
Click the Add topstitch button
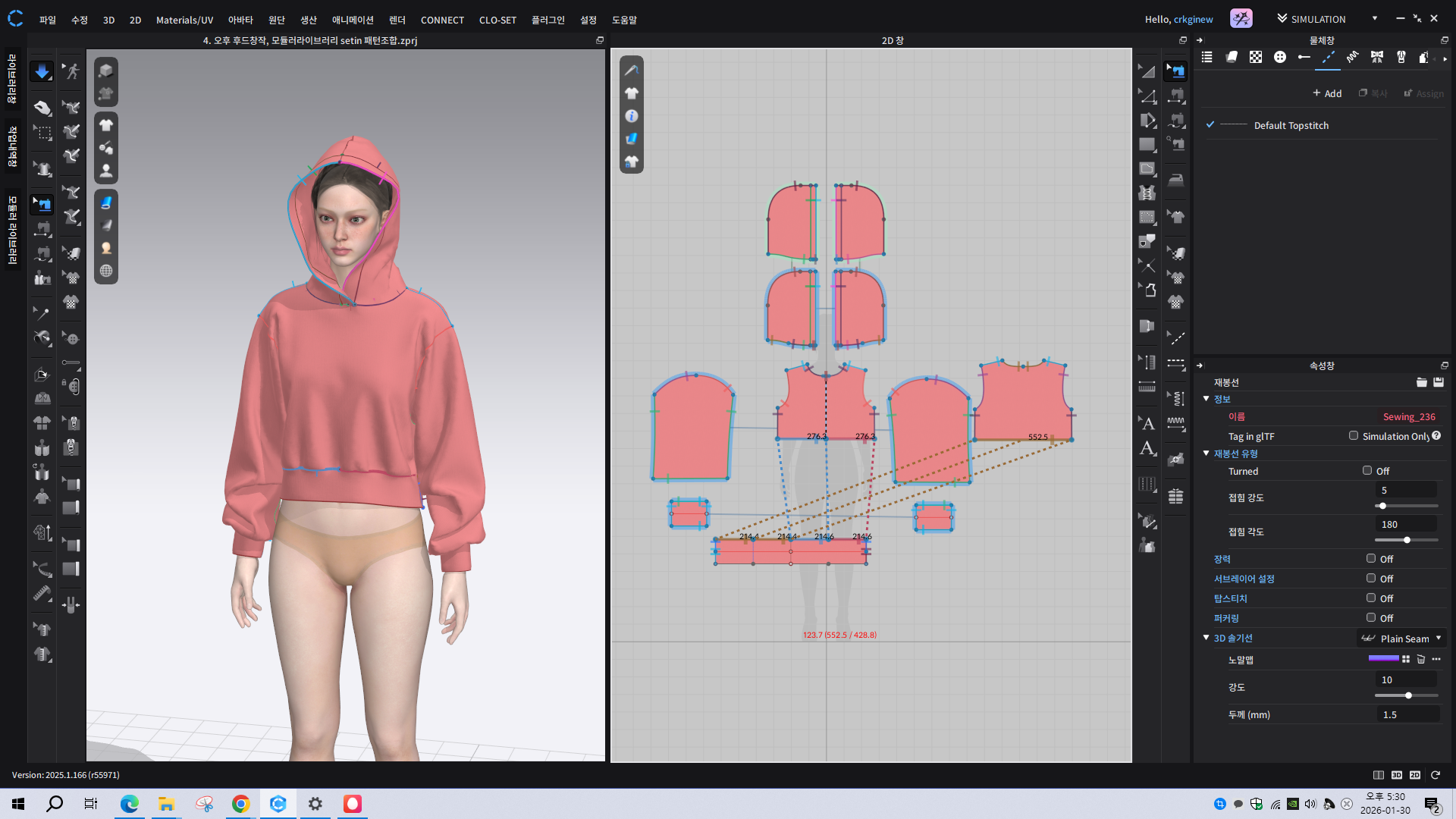point(1327,93)
